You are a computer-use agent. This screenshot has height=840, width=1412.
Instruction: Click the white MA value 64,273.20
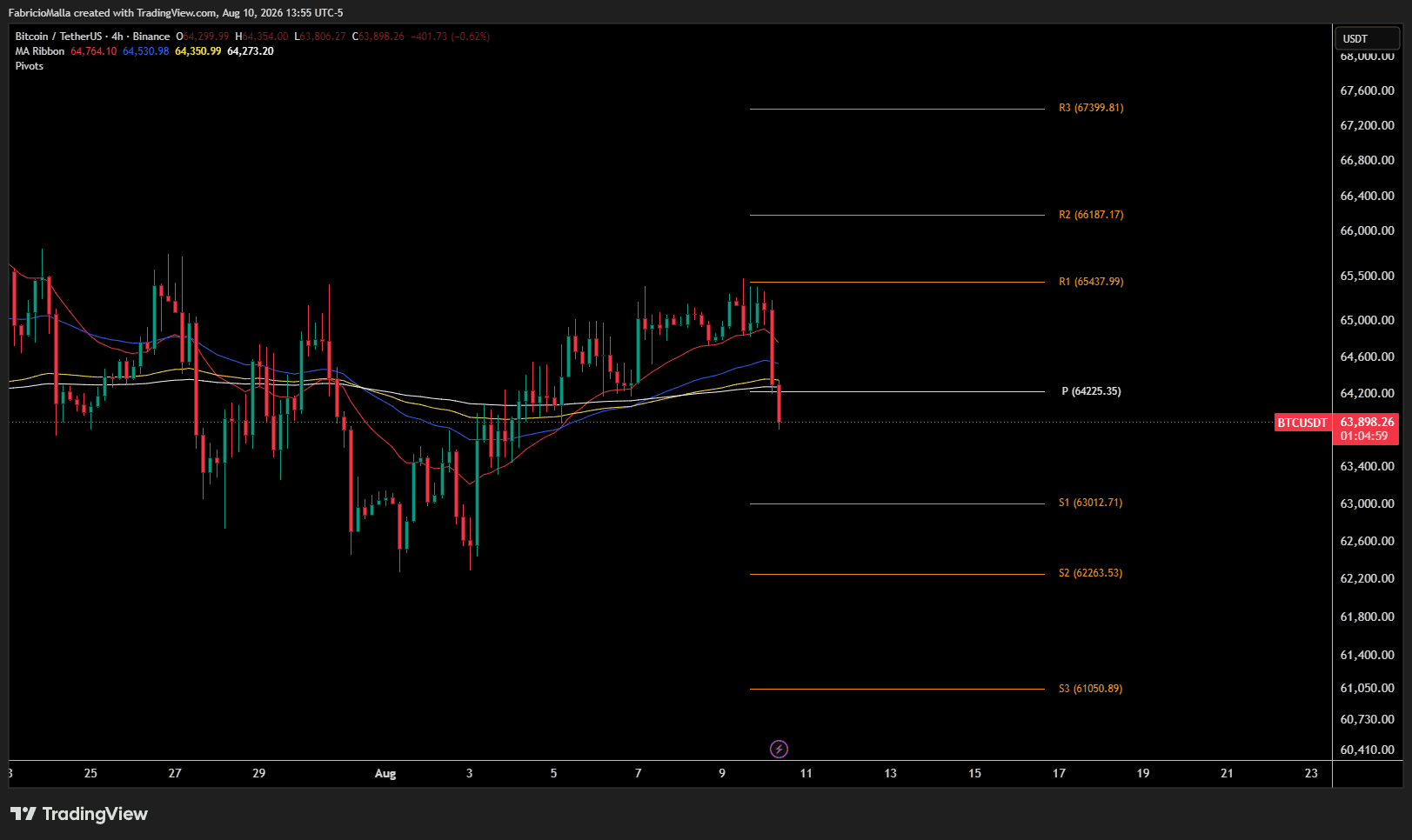click(x=250, y=51)
